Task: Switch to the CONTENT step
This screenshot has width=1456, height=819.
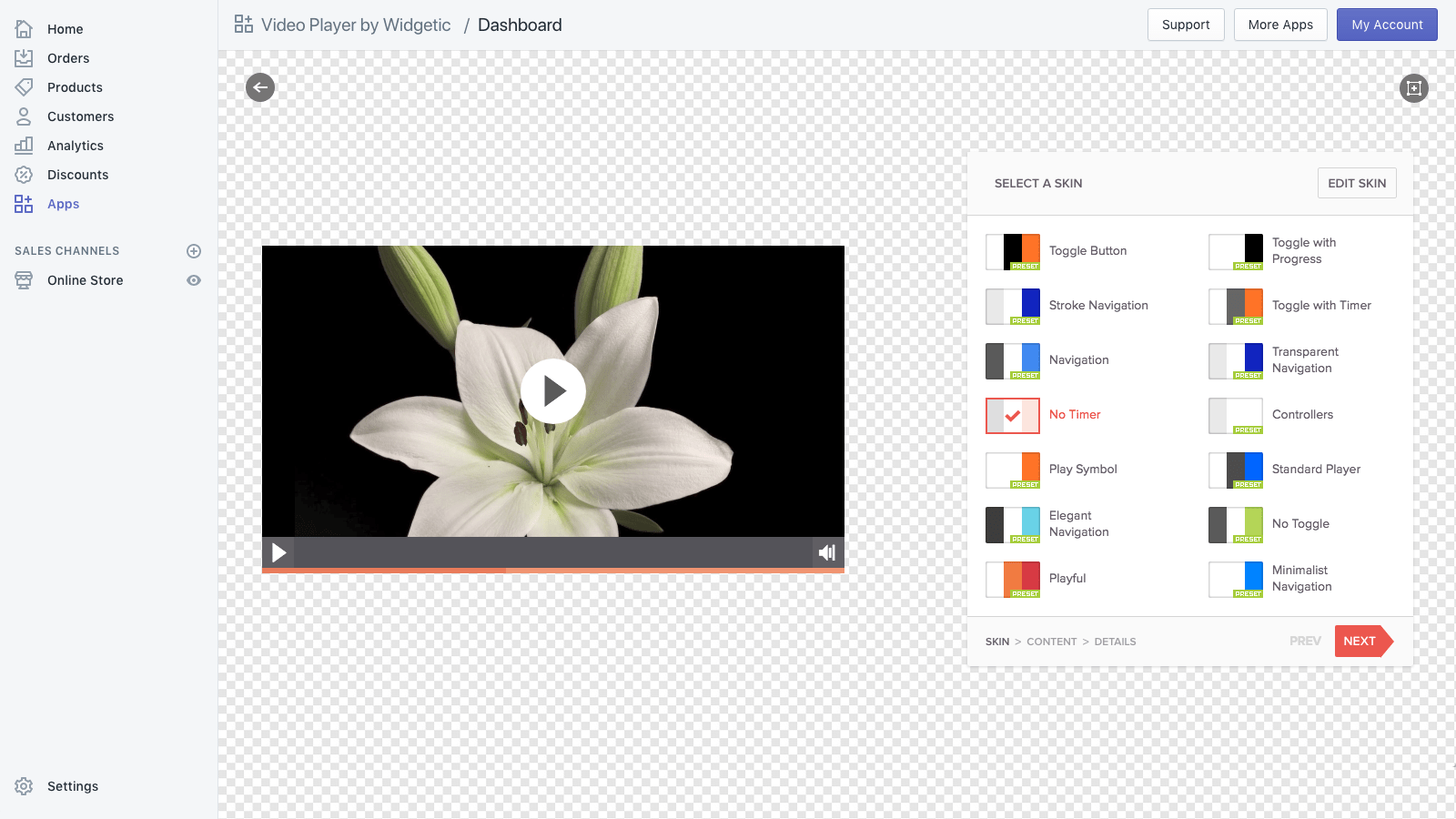Action: (1051, 642)
